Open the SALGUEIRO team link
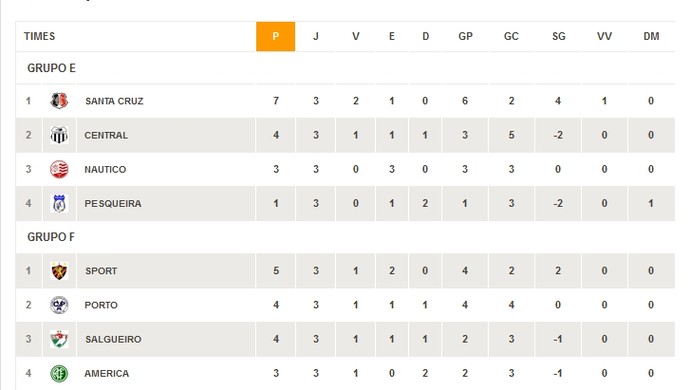690x390 pixels. [x=114, y=339]
